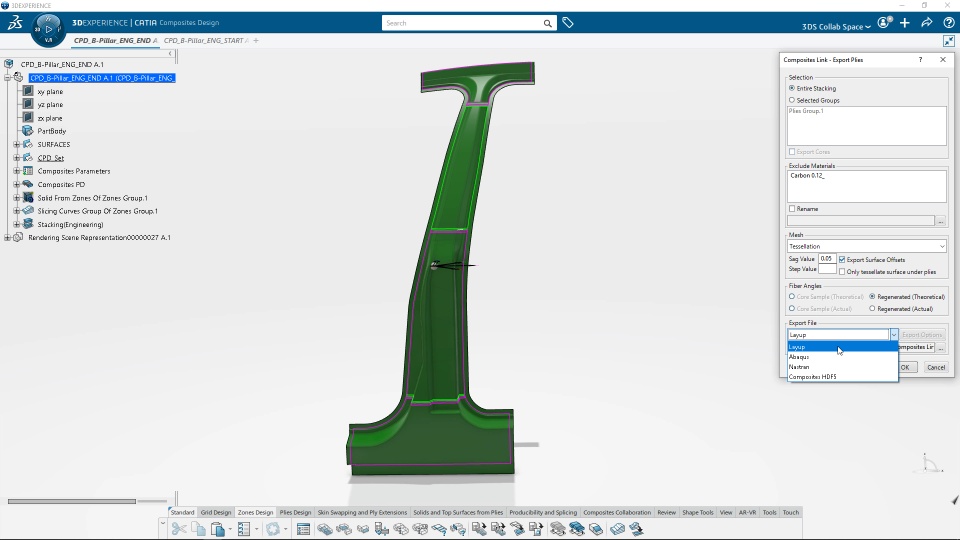Screen dimensions: 960x540
Task: Select Regenerated (Theoretical) fiber angles
Action: (872, 296)
